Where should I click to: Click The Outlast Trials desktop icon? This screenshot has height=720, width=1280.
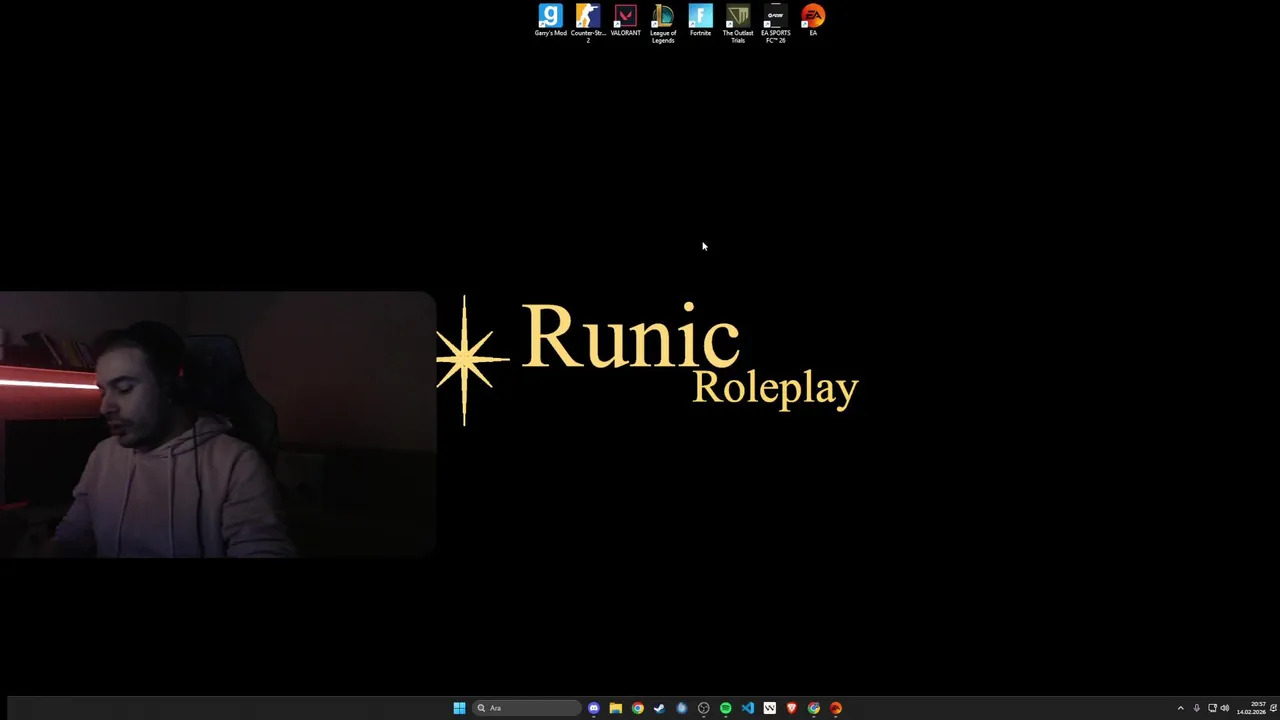(738, 23)
